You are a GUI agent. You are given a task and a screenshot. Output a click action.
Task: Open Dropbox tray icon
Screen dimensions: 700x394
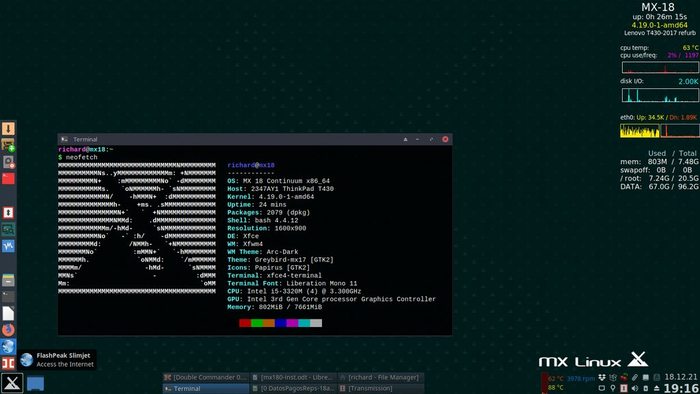click(602, 377)
